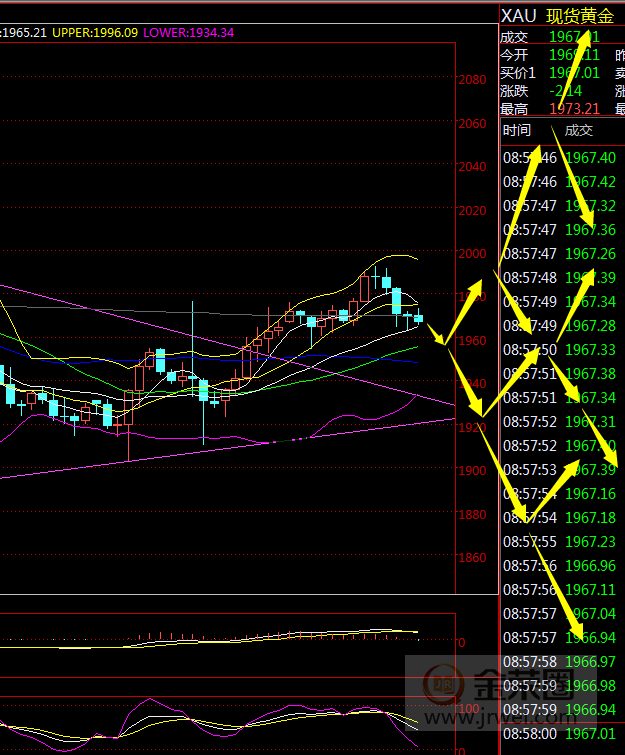
Task: Select the 08:58:00 tick at 1967.01
Action: (x=560, y=734)
